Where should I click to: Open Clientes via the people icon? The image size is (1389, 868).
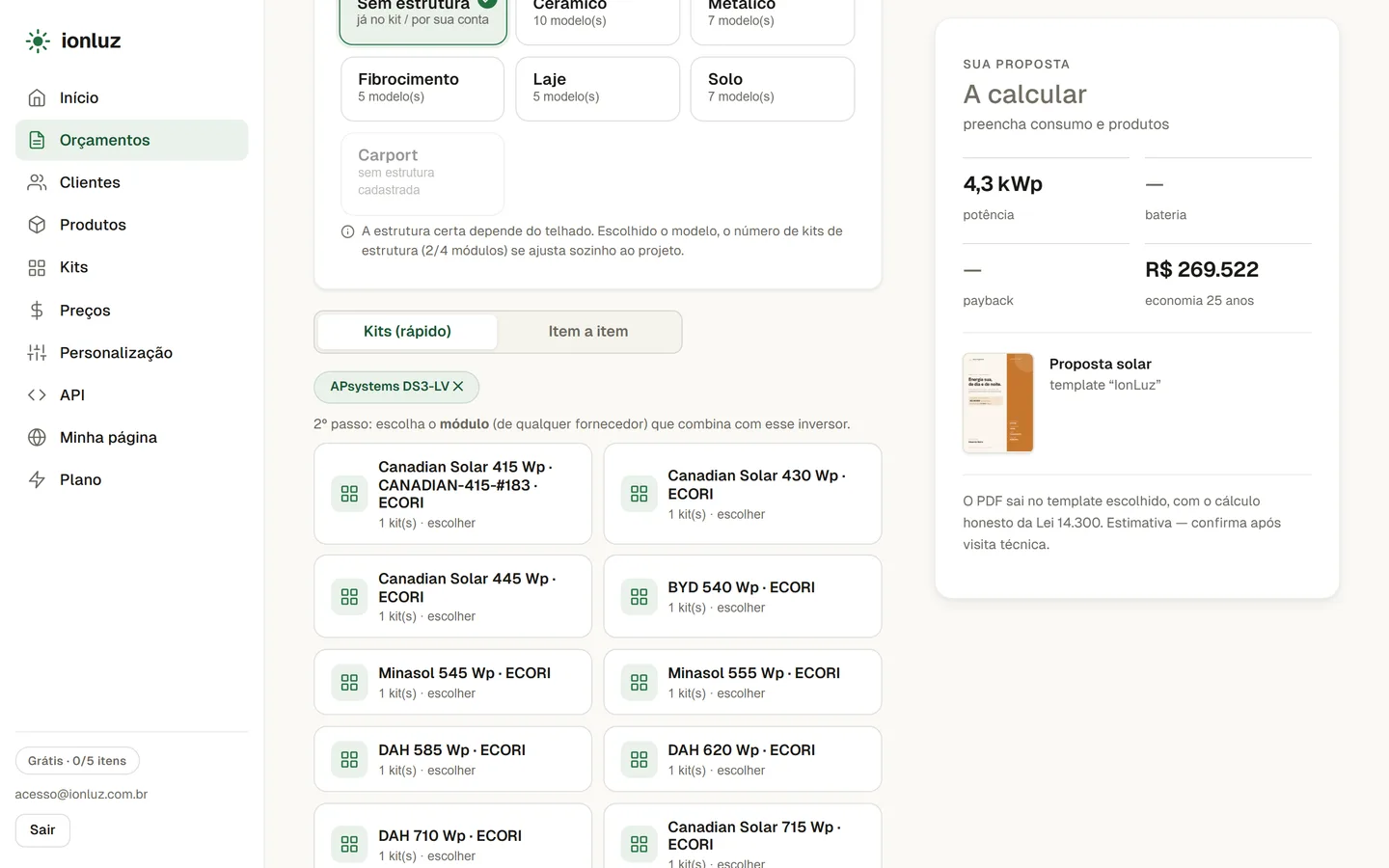click(x=37, y=182)
